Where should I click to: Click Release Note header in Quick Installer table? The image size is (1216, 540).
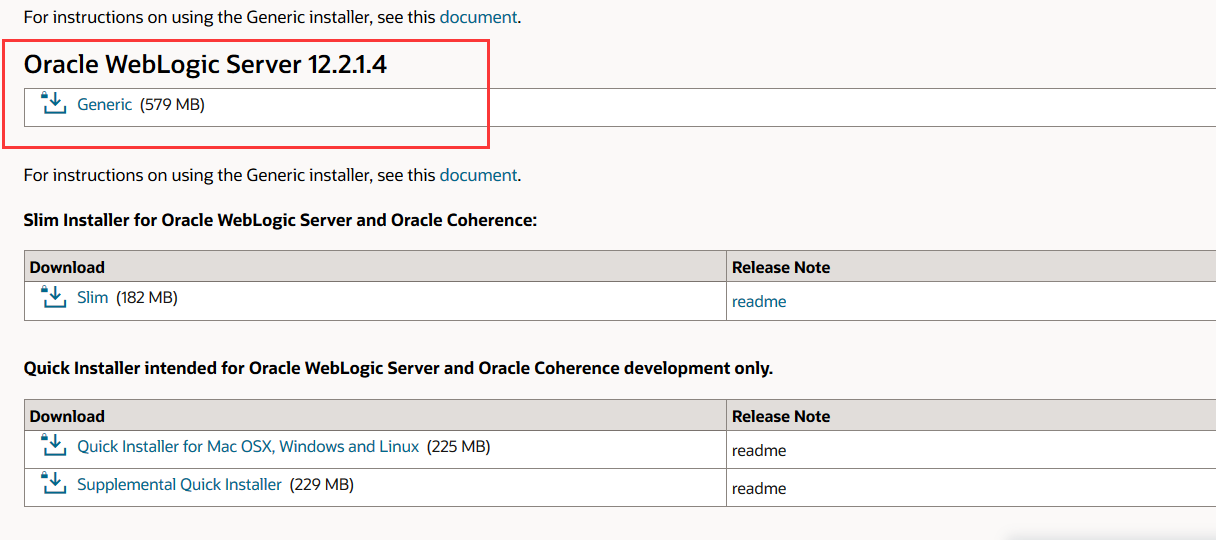click(x=781, y=416)
